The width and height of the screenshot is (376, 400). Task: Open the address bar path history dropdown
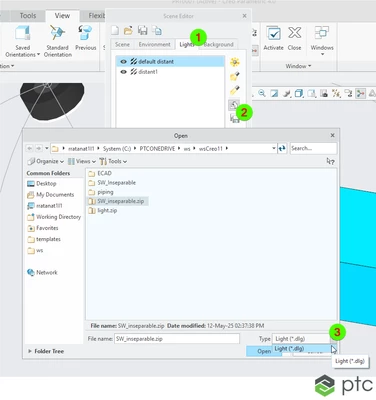tap(274, 148)
